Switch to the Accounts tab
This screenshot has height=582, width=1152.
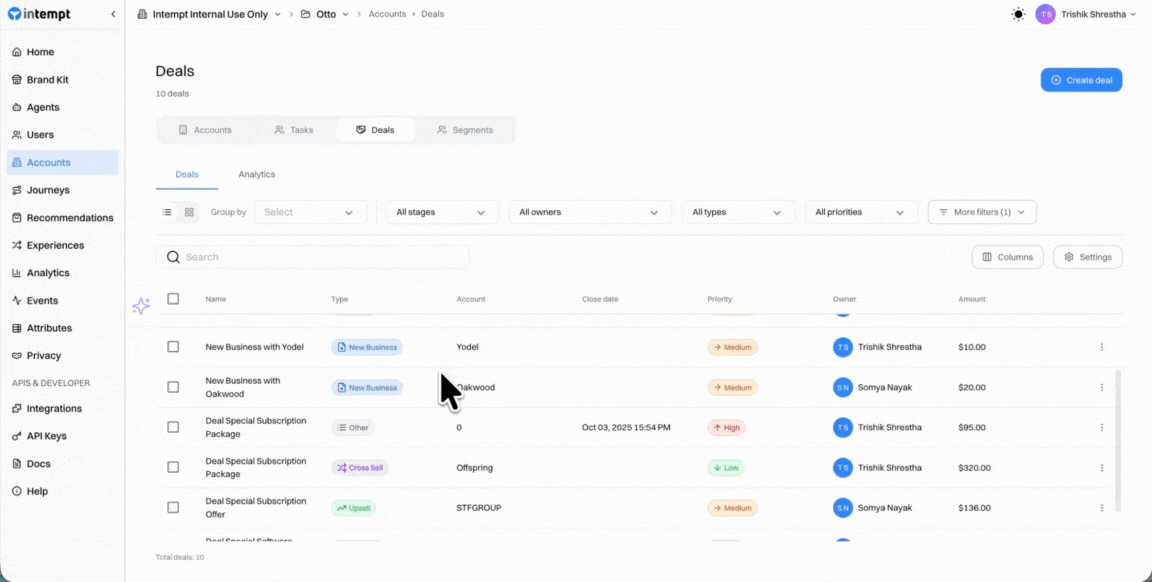coord(205,130)
